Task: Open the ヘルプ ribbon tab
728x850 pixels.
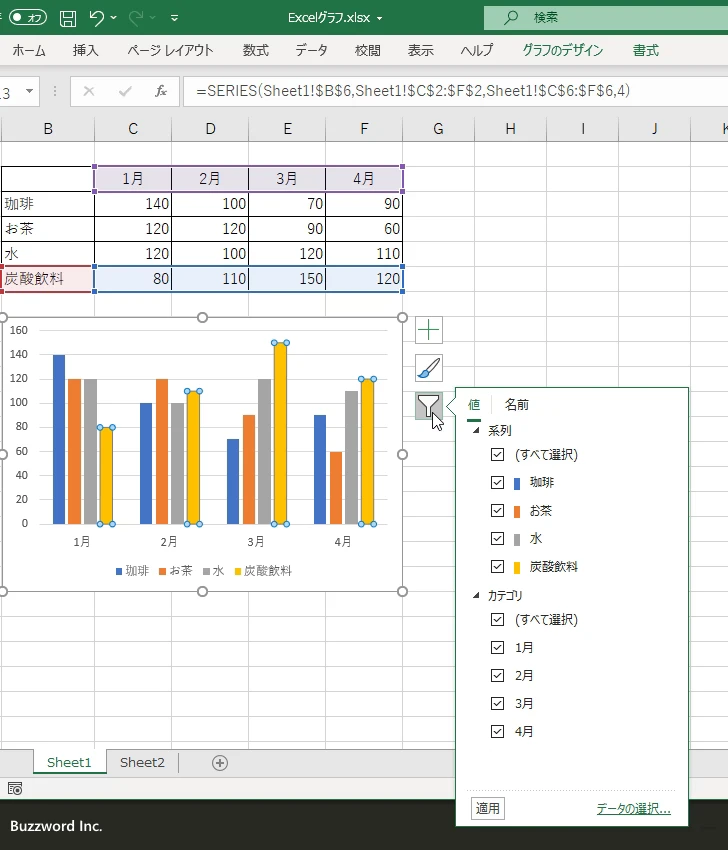Action: coord(476,50)
